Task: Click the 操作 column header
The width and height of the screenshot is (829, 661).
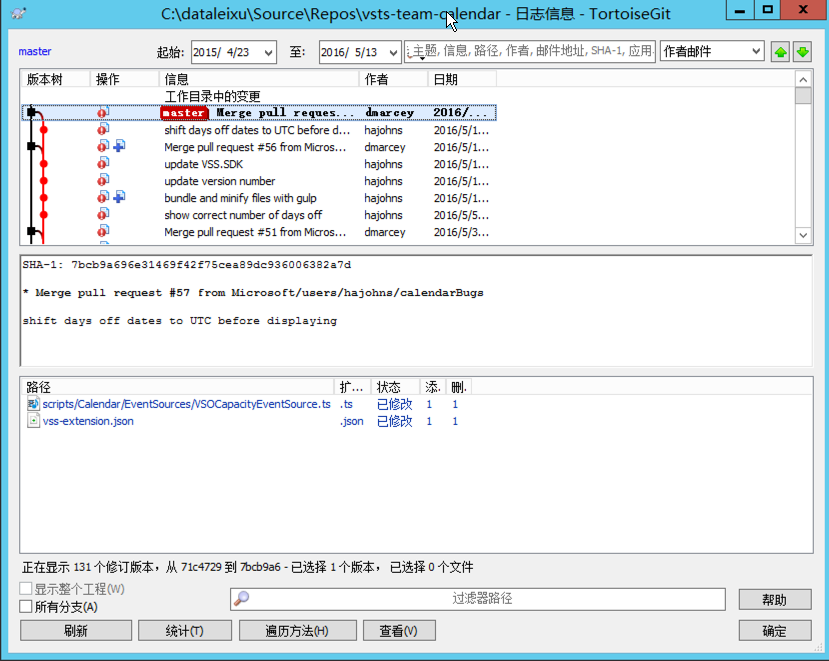Action: coord(124,79)
